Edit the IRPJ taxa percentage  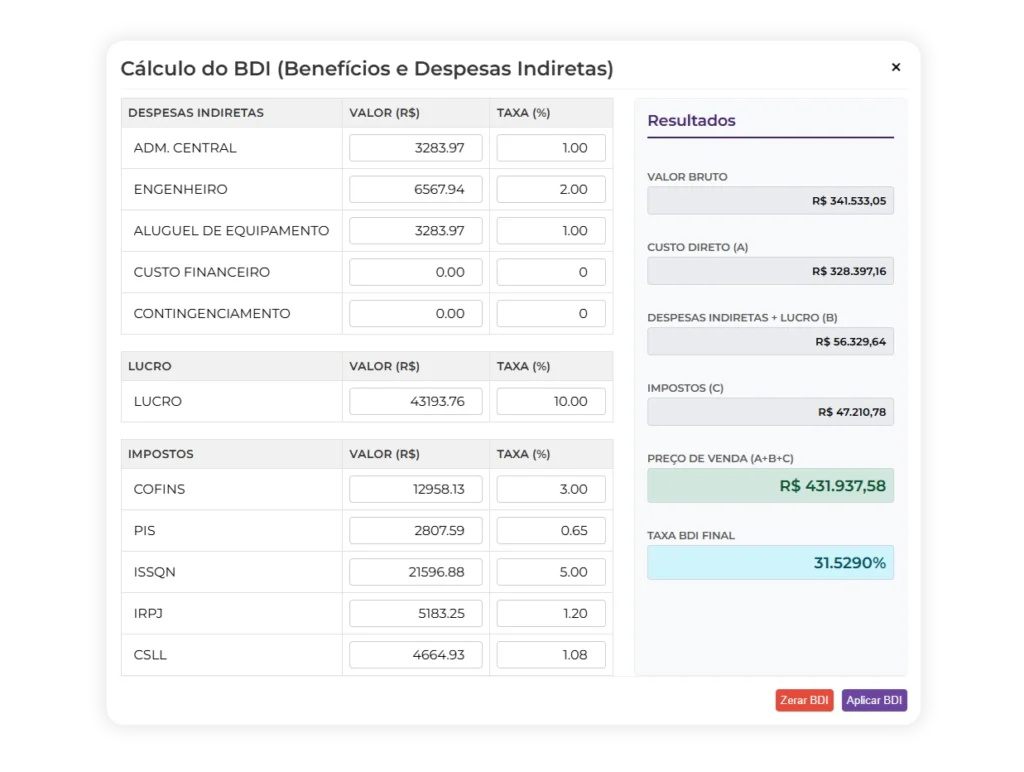tap(551, 613)
